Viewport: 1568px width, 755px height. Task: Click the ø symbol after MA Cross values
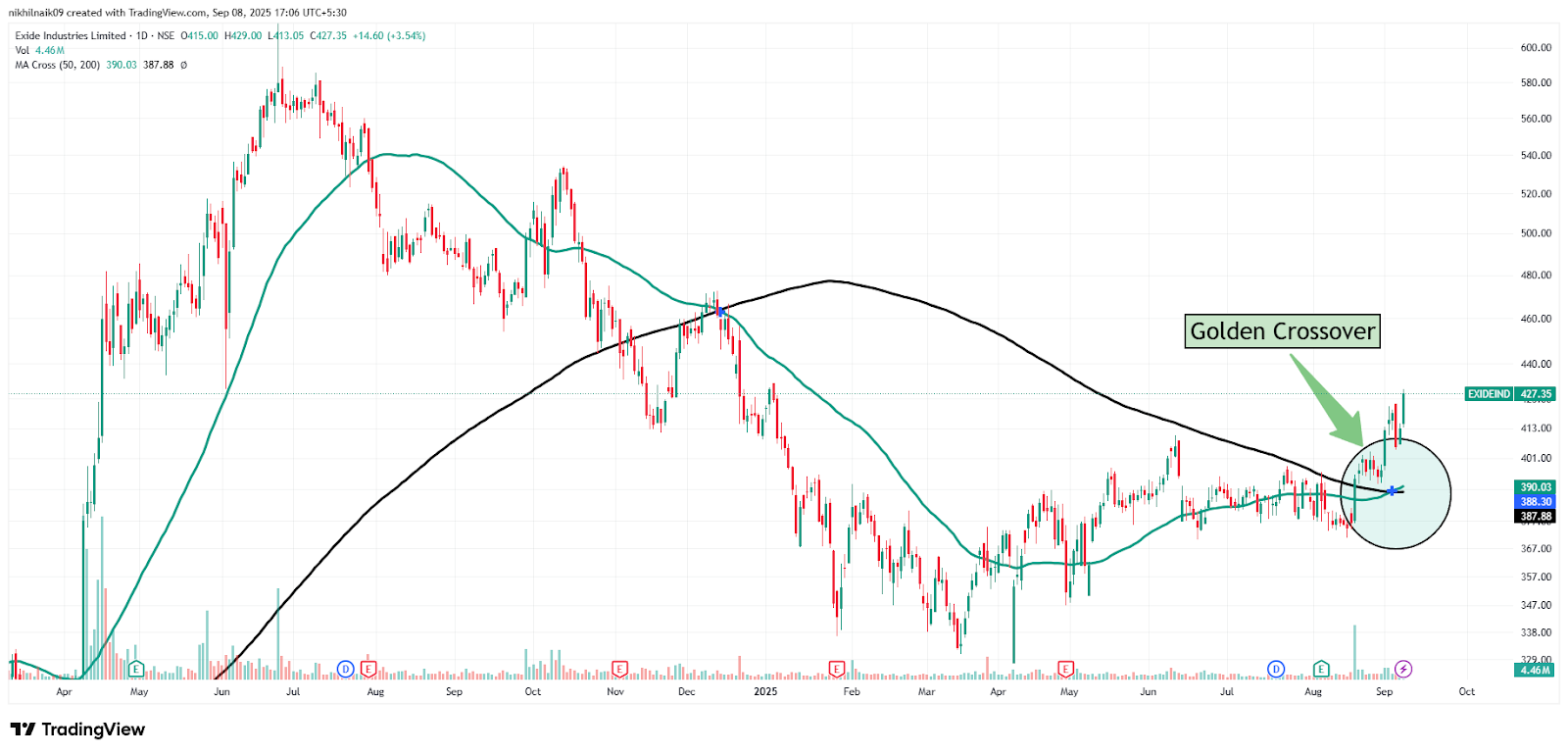[x=183, y=65]
